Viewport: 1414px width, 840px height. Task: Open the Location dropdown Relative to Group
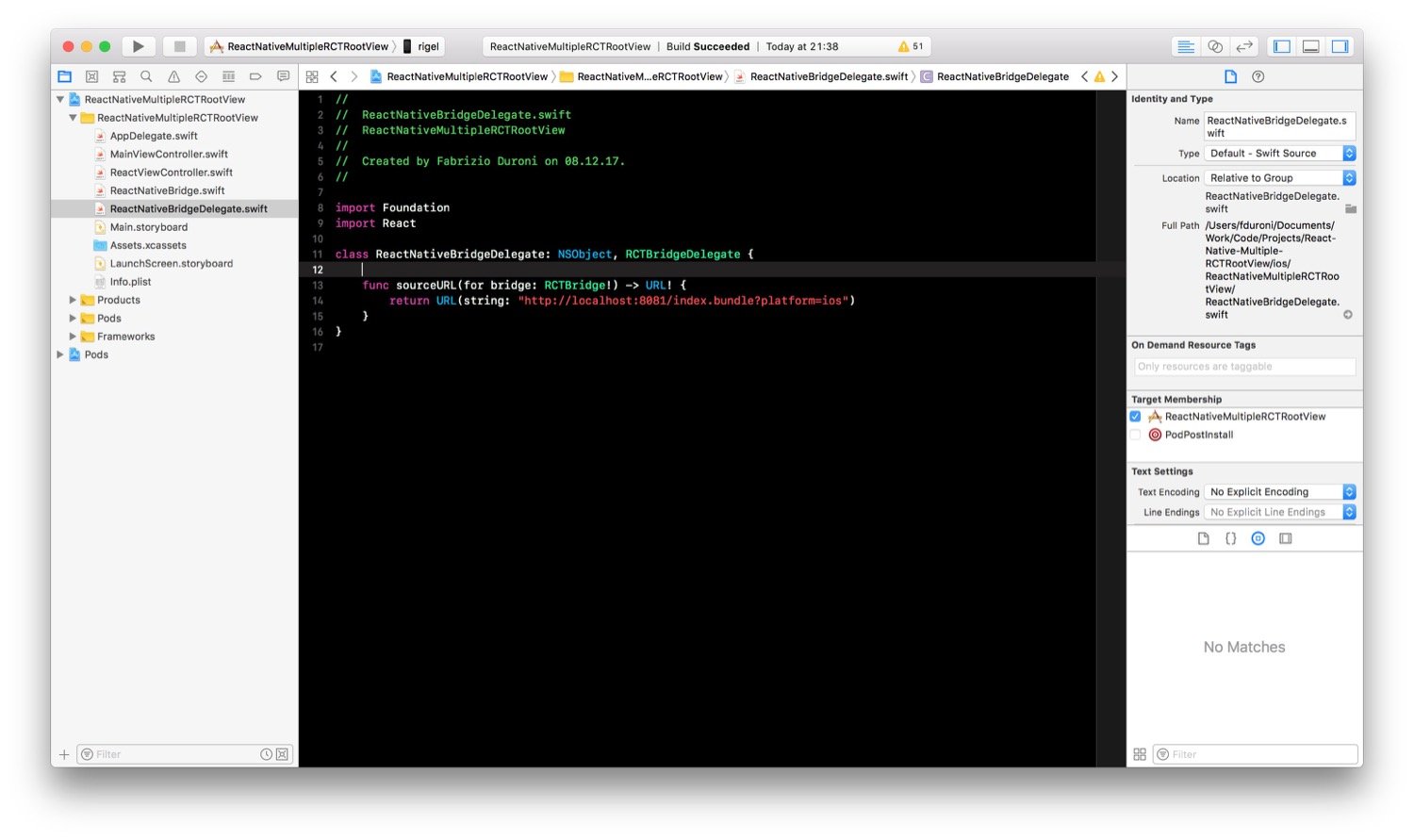pyautogui.click(x=1279, y=177)
